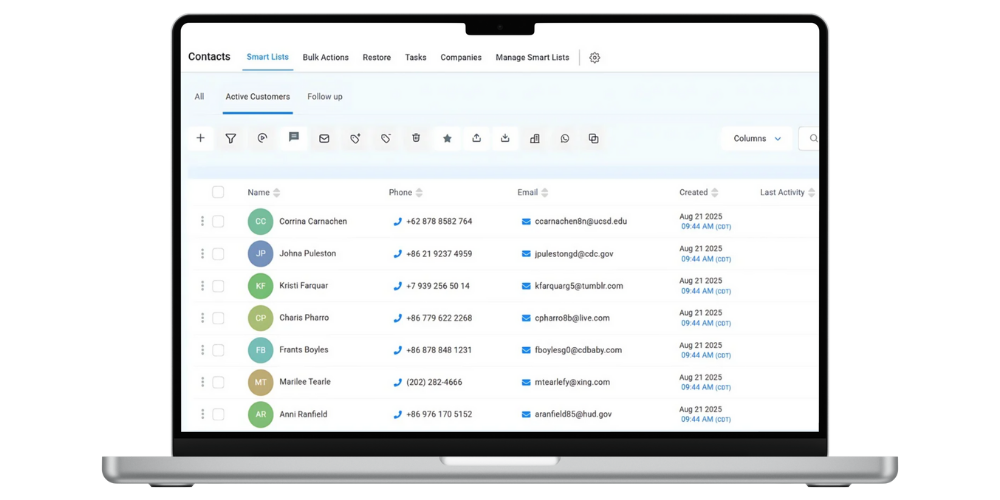Viewport: 1000px width, 500px height.
Task: Select the Follow up smart list tab
Action: 325,97
